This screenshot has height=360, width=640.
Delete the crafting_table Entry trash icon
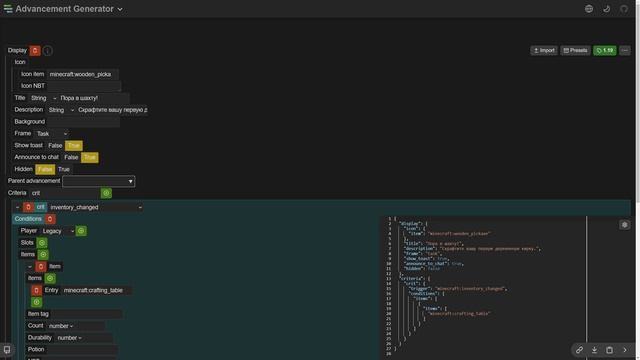36,290
